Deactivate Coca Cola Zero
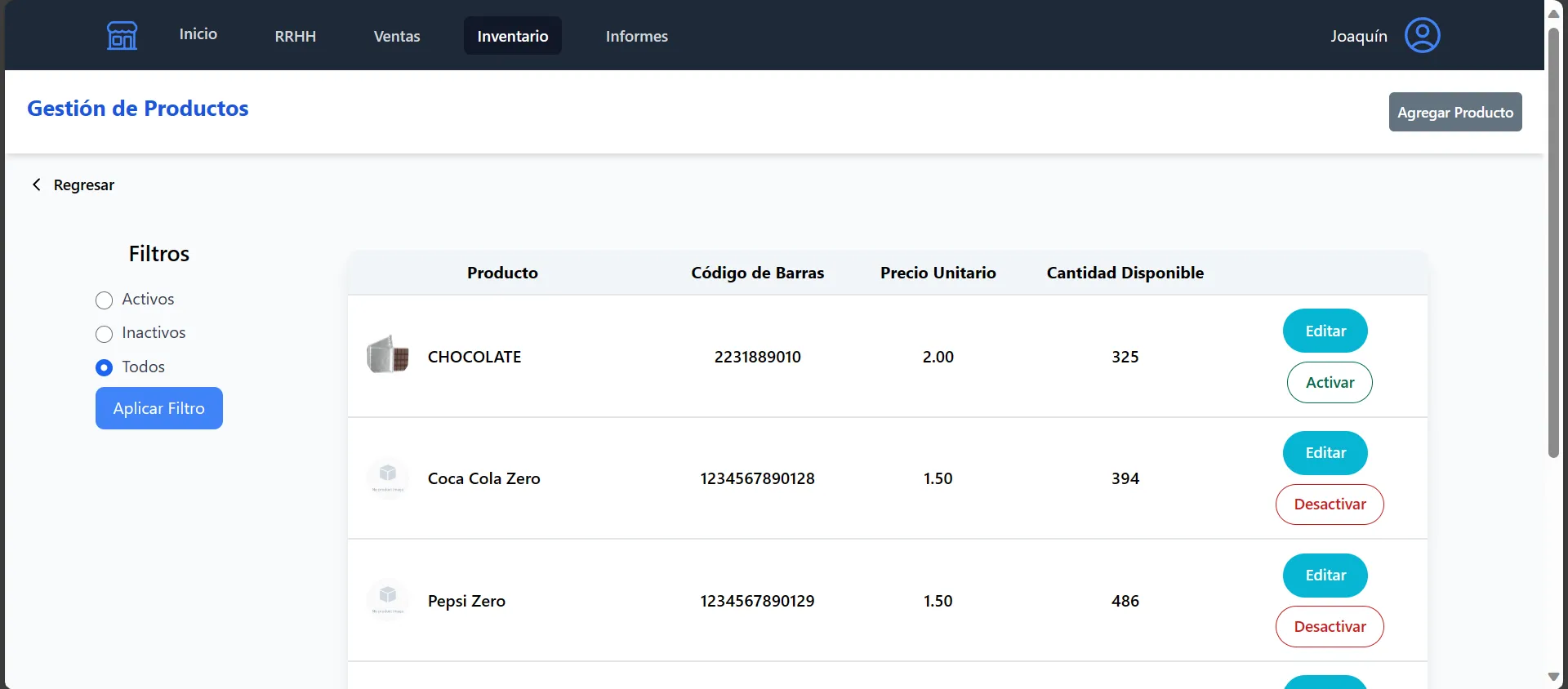 pyautogui.click(x=1330, y=505)
